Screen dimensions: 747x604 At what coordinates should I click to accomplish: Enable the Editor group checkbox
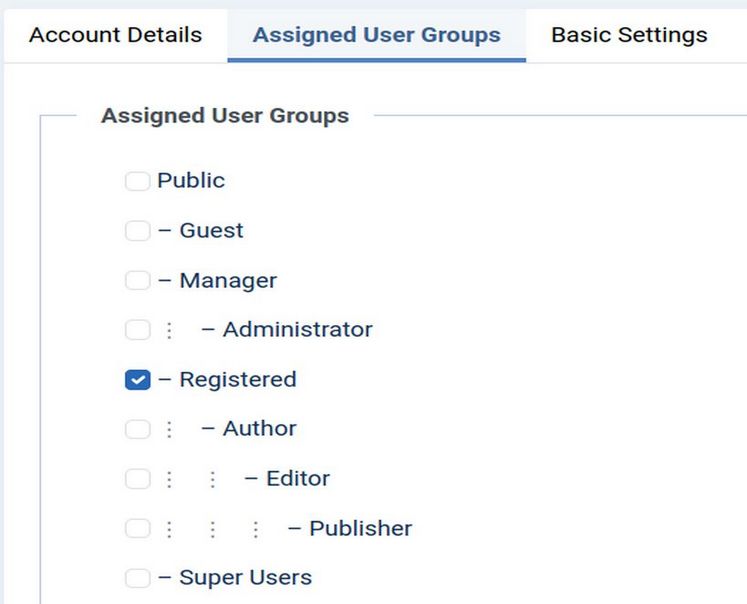point(137,479)
